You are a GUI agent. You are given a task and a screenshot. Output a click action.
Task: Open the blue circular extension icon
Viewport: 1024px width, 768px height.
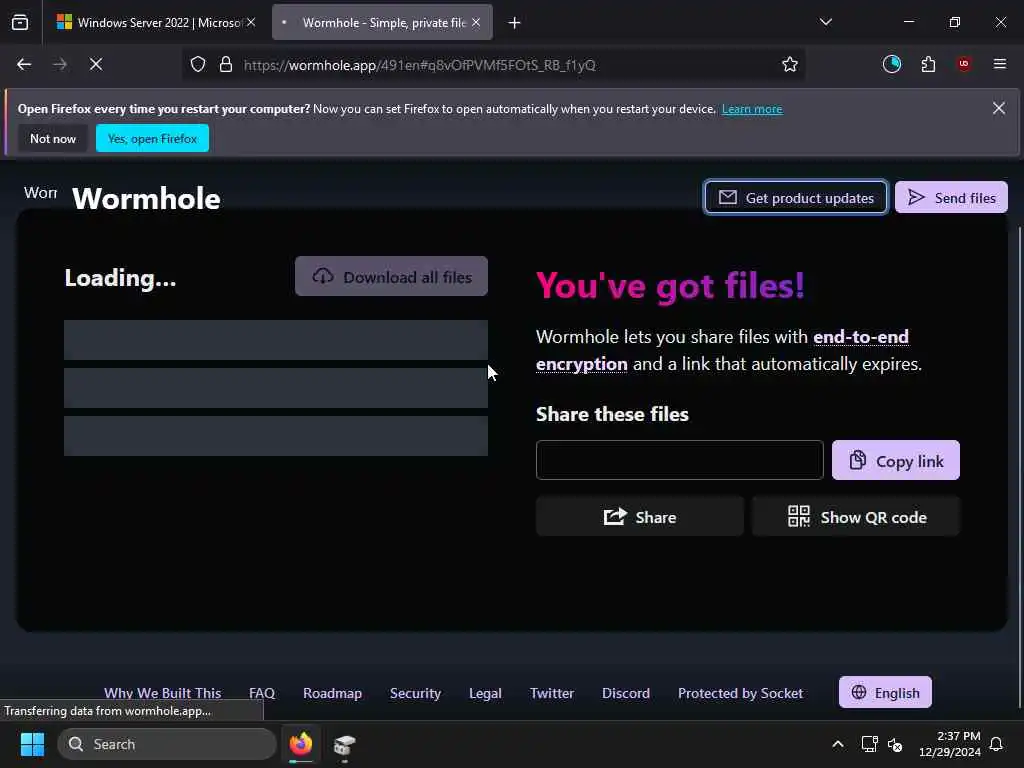891,64
